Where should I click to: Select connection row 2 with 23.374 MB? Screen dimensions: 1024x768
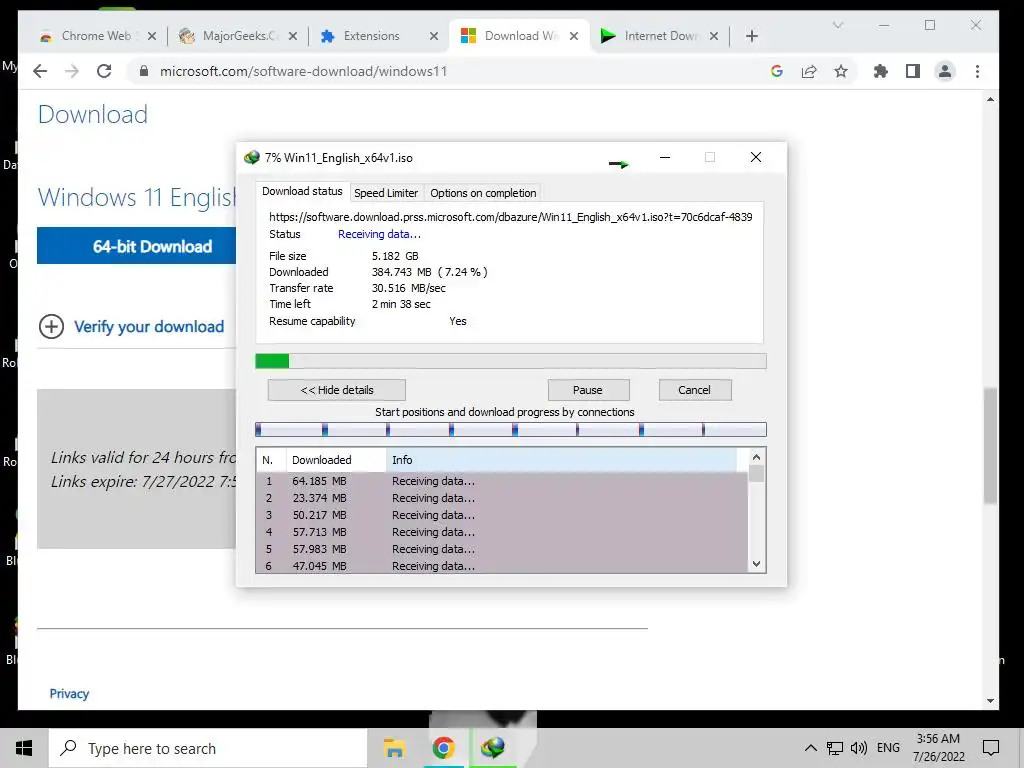[502, 498]
